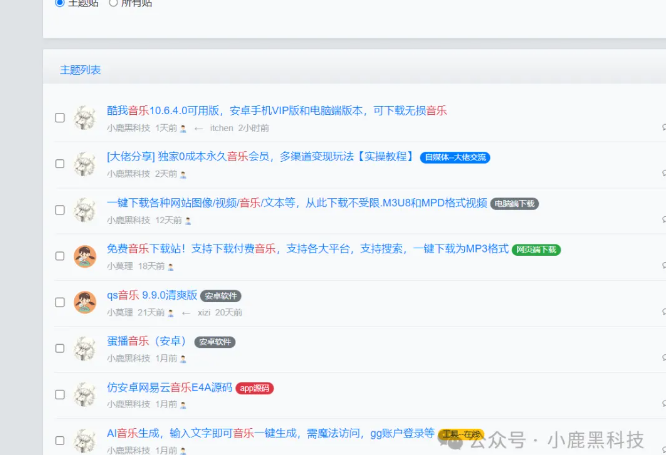The width and height of the screenshot is (666, 455).
Task: Click the orange avatar beside qs音乐 9.9.0清爽版
Action: pos(85,301)
